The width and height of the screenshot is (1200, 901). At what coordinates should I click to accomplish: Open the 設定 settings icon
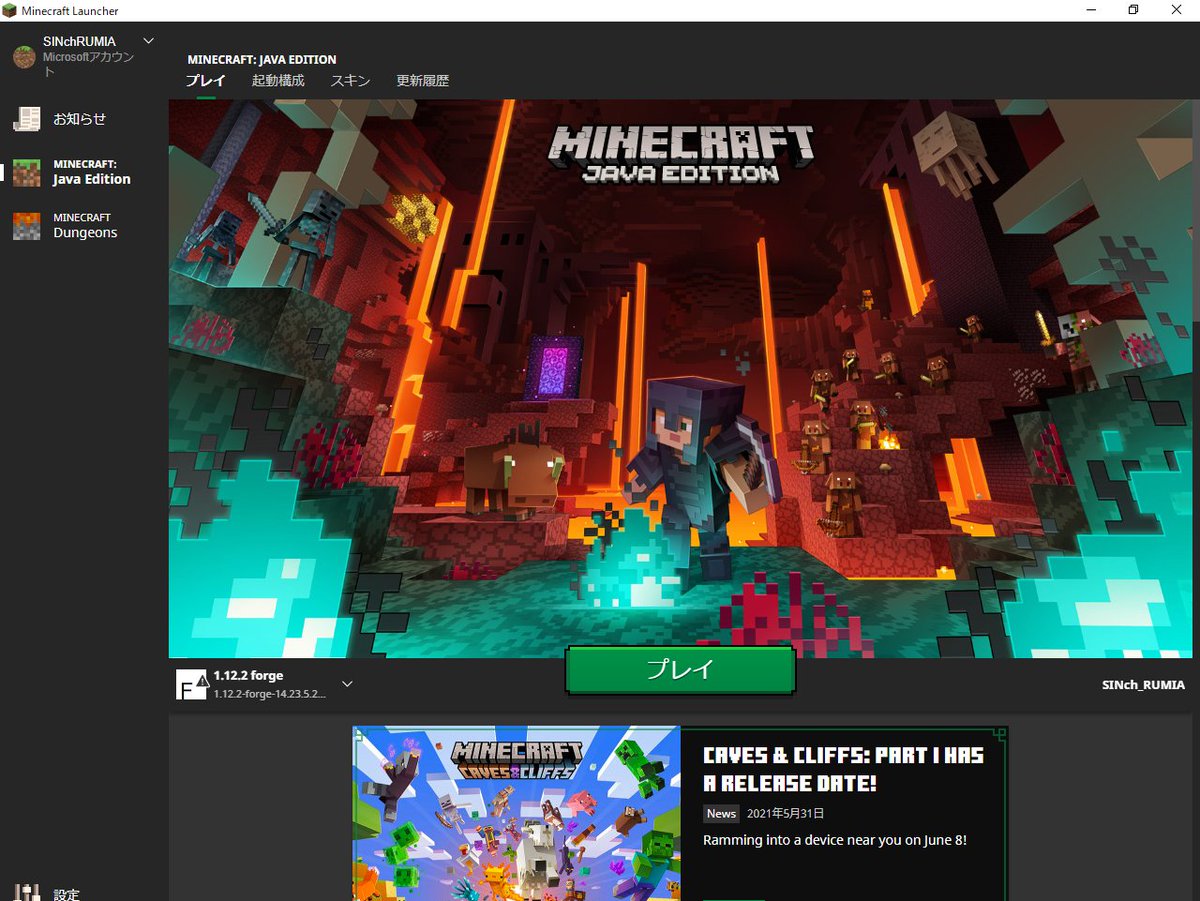click(x=27, y=892)
